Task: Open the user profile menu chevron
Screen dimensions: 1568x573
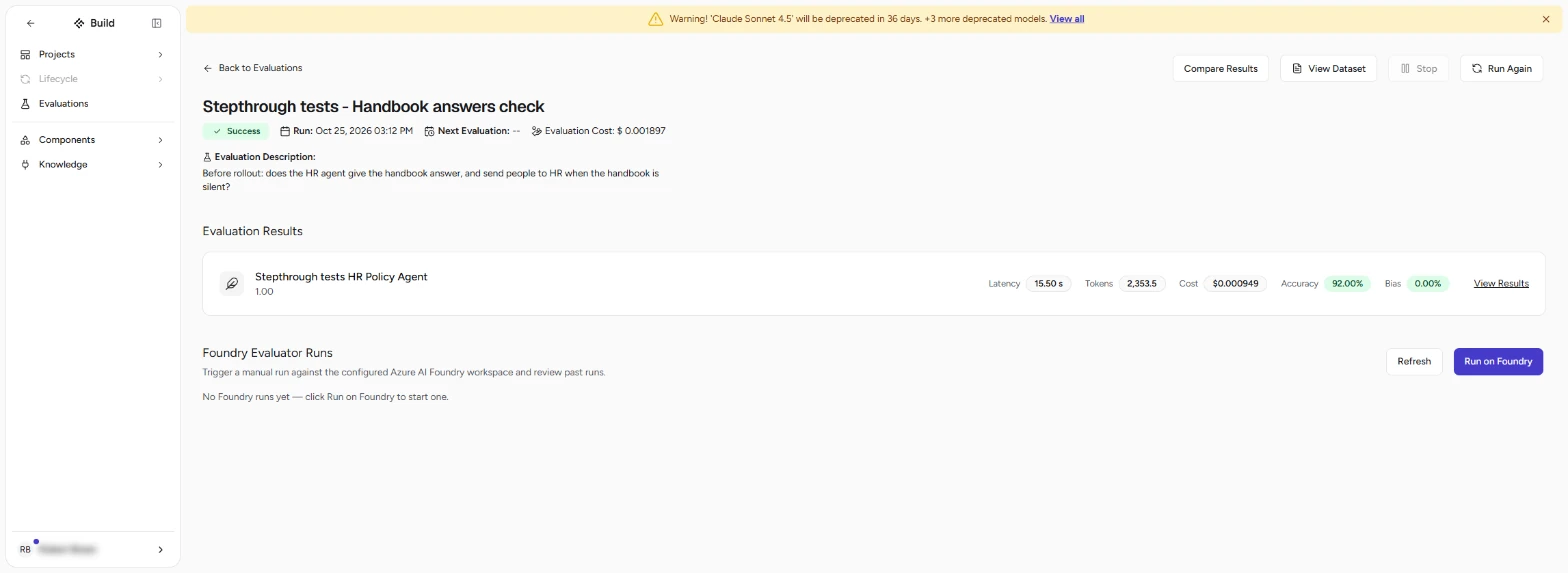Action: pyautogui.click(x=160, y=550)
